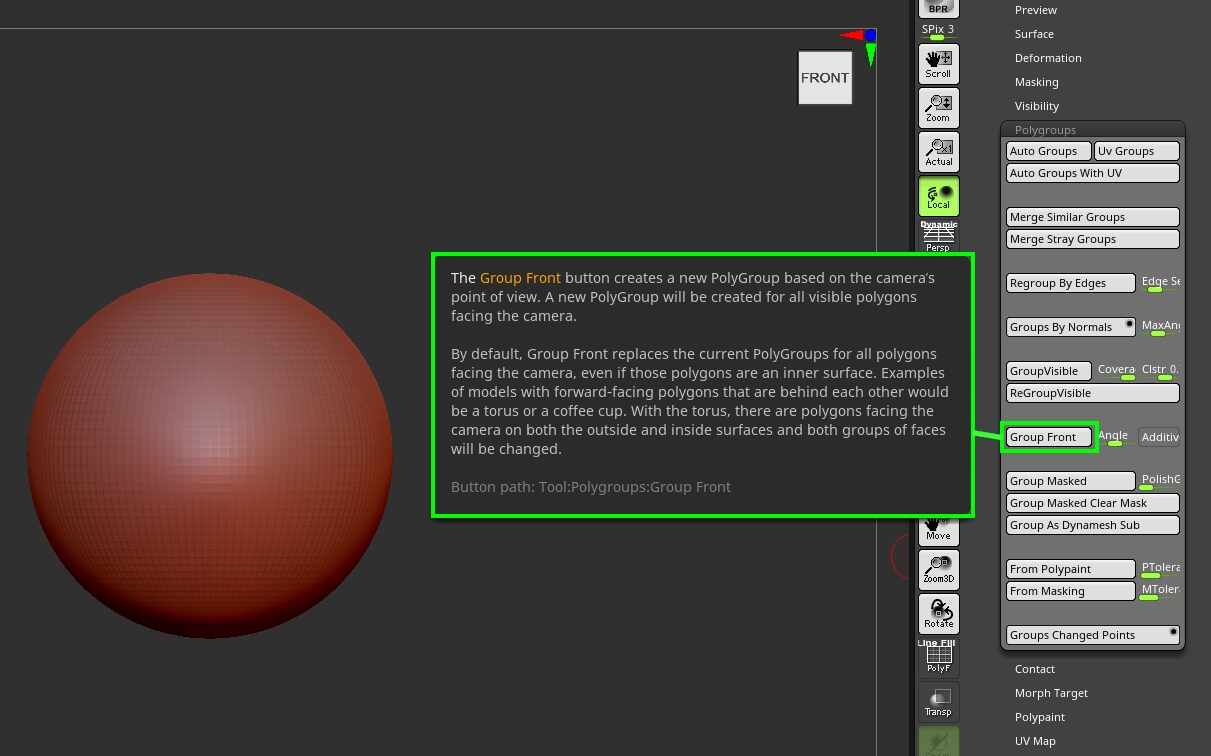Click the Auto Groups button
Viewport: 1211px width, 756px height.
(x=1048, y=151)
